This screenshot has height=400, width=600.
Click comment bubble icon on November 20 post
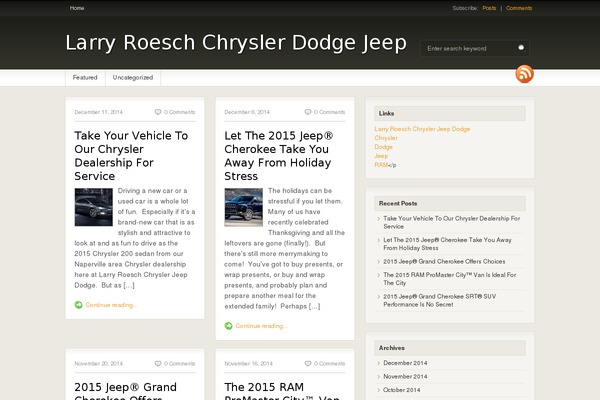158,363
